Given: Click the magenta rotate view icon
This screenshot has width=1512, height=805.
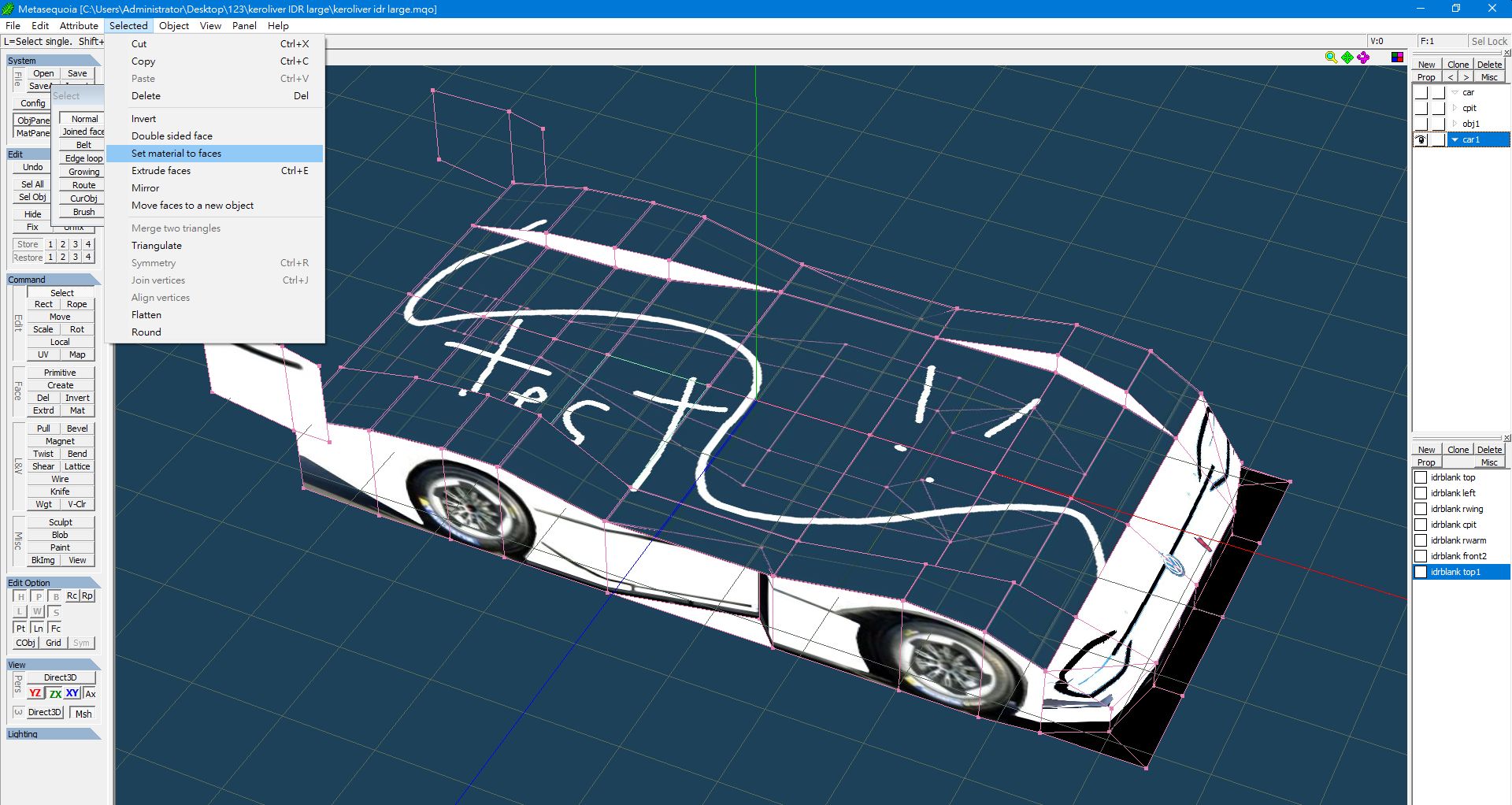Looking at the screenshot, I should point(1363,57).
